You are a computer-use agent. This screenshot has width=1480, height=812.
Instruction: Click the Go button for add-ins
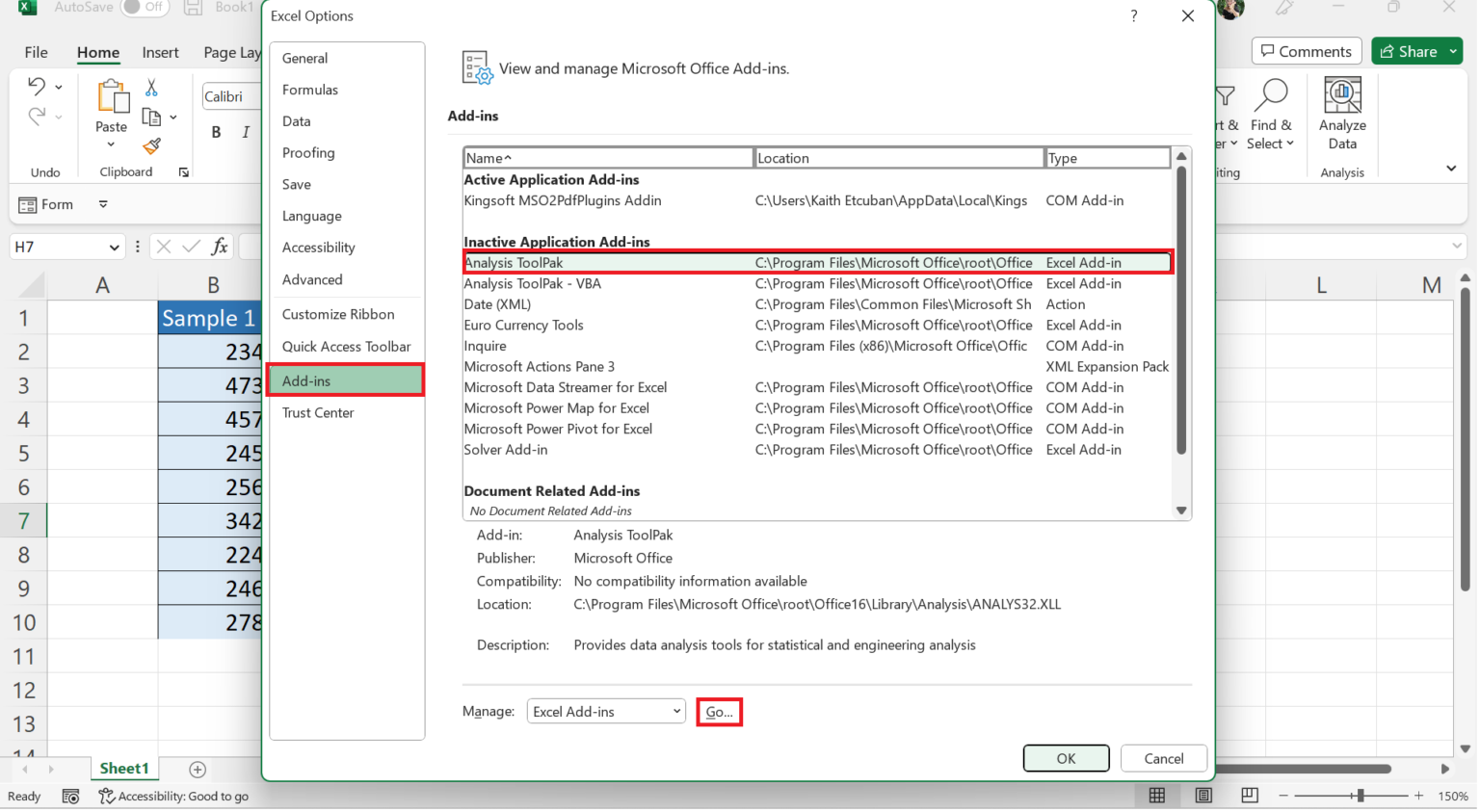pyautogui.click(x=719, y=712)
